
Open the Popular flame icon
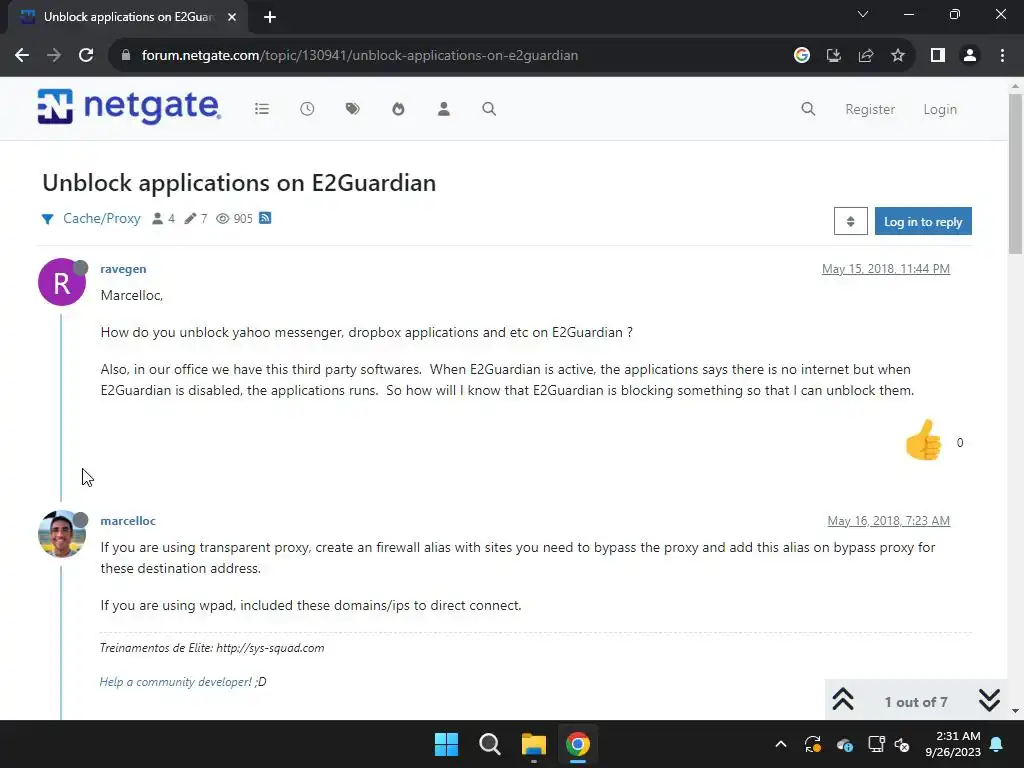pyautogui.click(x=398, y=109)
